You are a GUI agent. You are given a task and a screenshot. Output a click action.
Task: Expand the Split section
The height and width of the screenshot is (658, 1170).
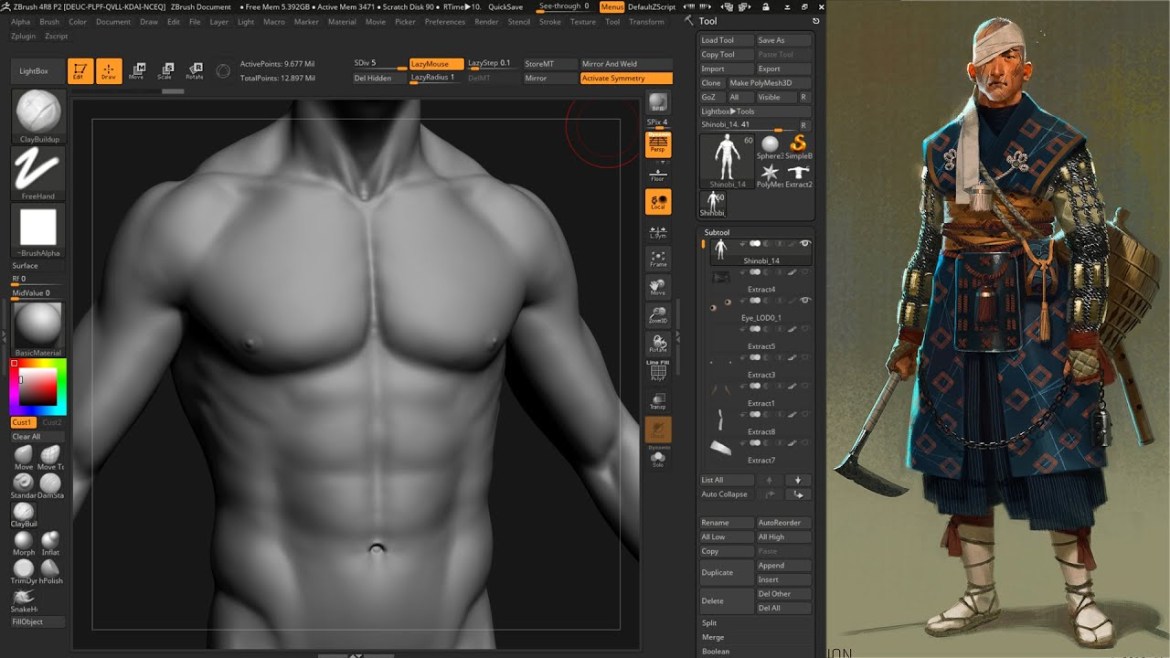pyautogui.click(x=709, y=623)
